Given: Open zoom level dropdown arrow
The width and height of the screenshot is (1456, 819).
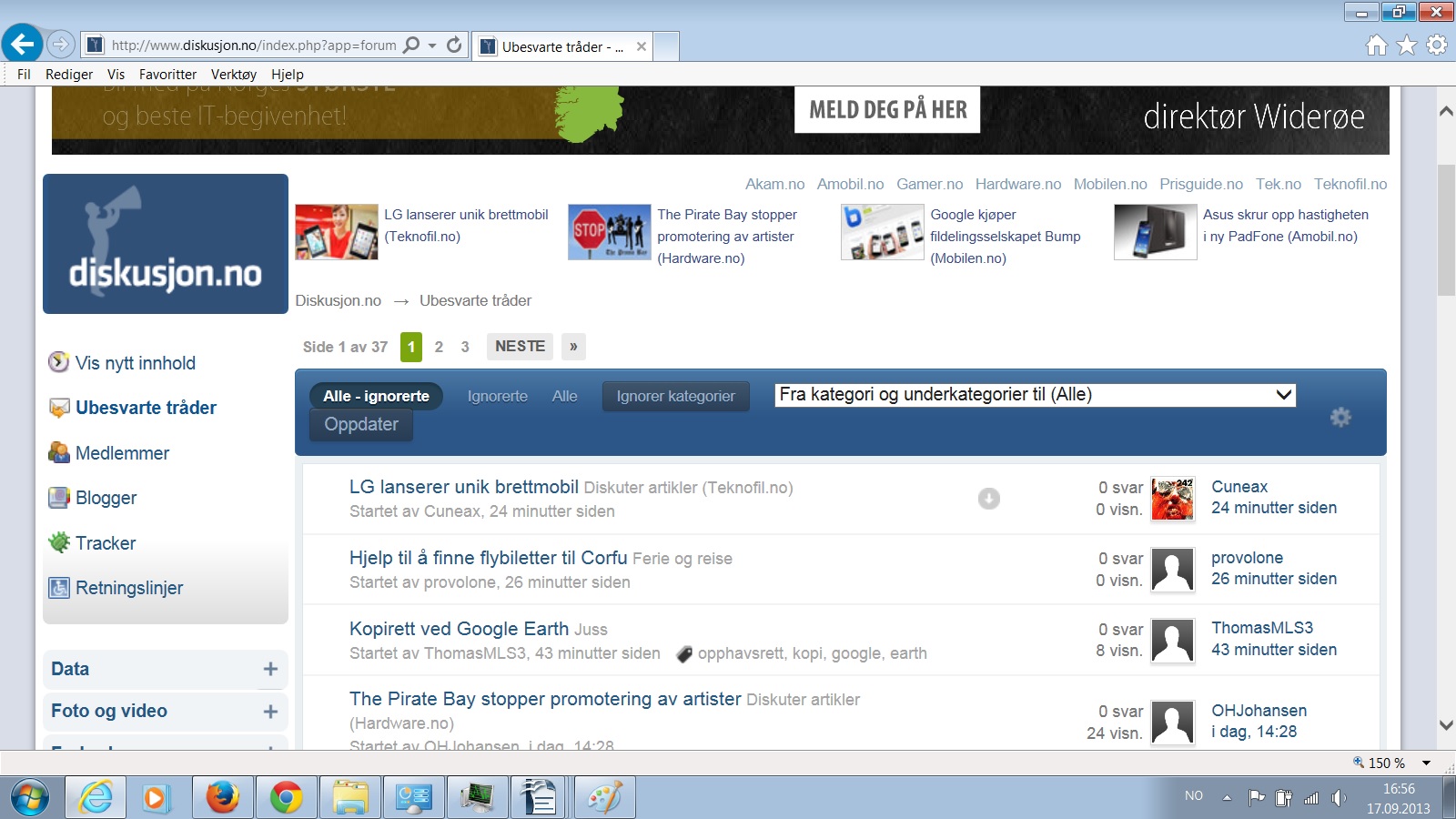Looking at the screenshot, I should pyautogui.click(x=1427, y=763).
